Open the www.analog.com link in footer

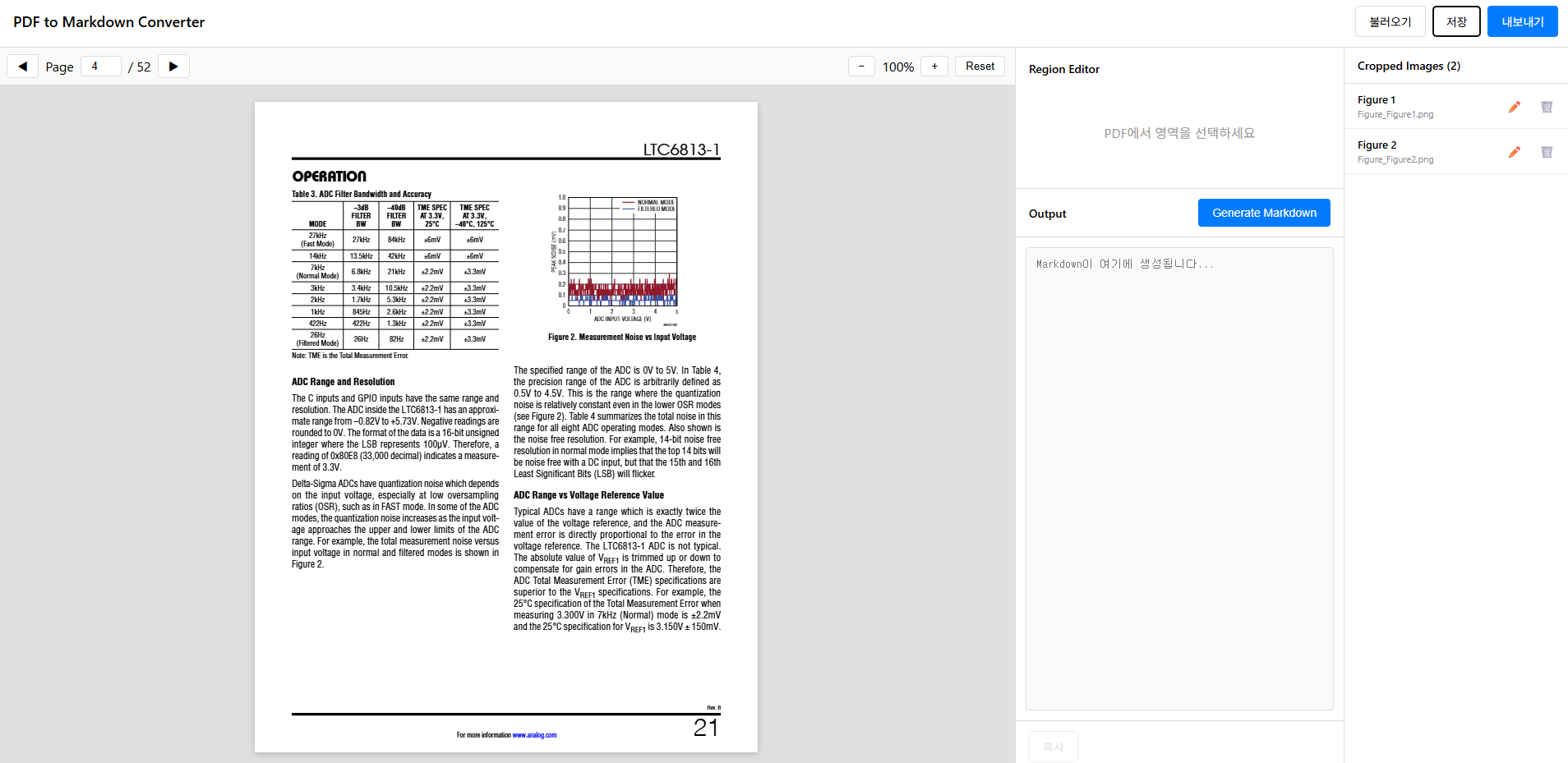(534, 735)
